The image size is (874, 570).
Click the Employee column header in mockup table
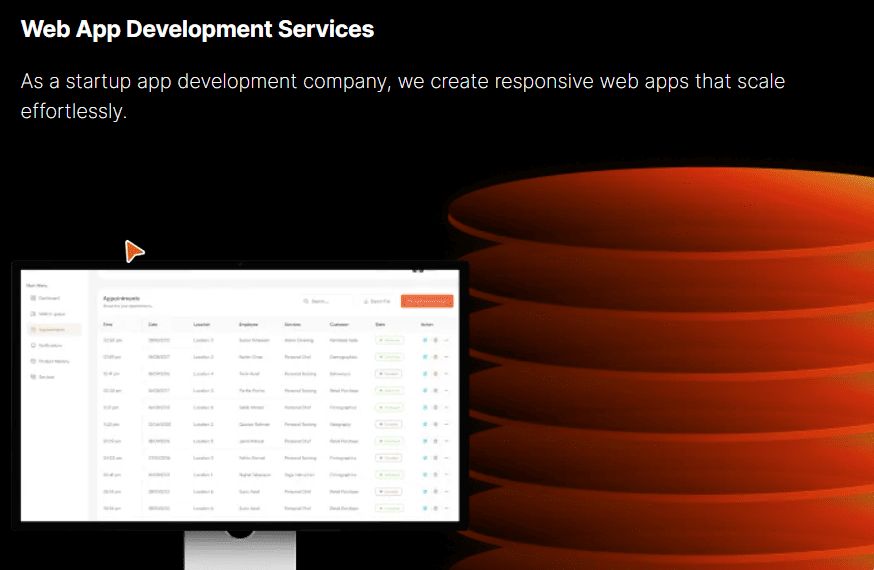point(249,324)
